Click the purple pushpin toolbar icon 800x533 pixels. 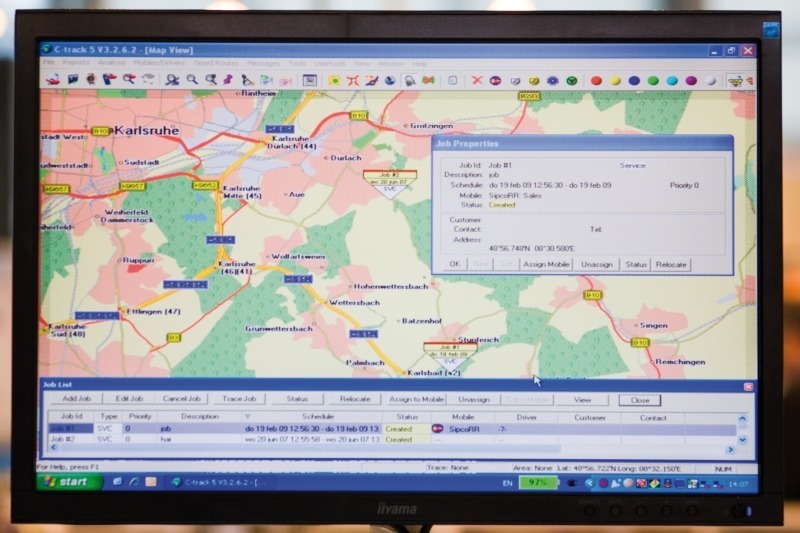[x=228, y=80]
